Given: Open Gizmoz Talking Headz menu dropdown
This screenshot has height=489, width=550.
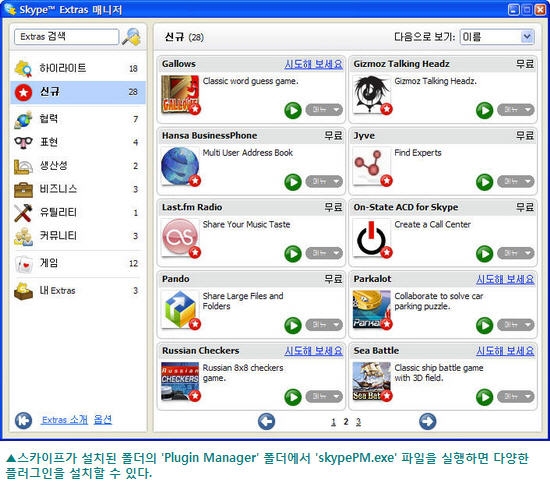Looking at the screenshot, I should click(x=516, y=110).
